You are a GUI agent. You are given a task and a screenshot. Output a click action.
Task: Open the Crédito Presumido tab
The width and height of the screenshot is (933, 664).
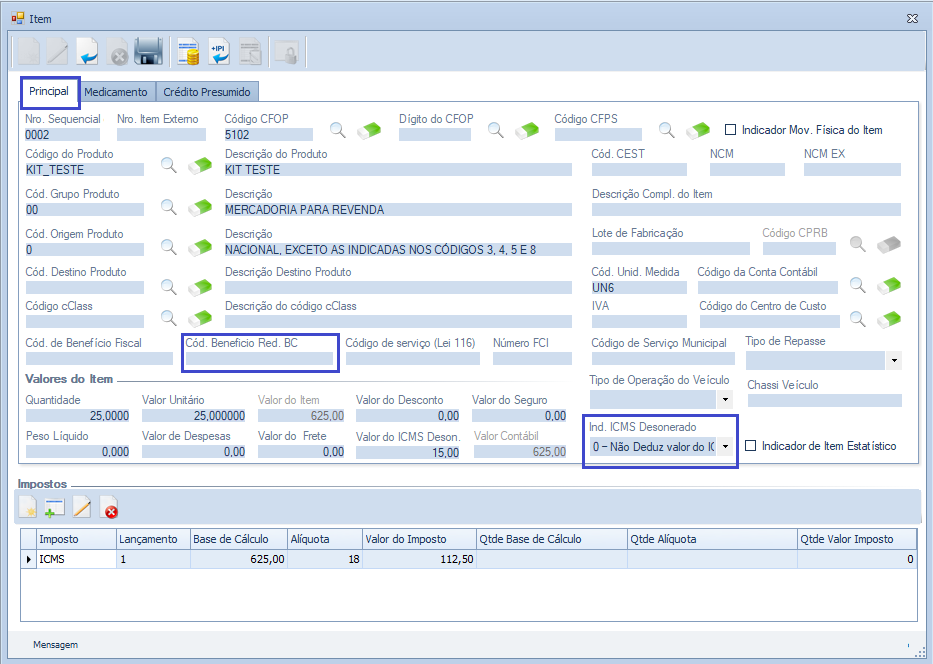207,92
